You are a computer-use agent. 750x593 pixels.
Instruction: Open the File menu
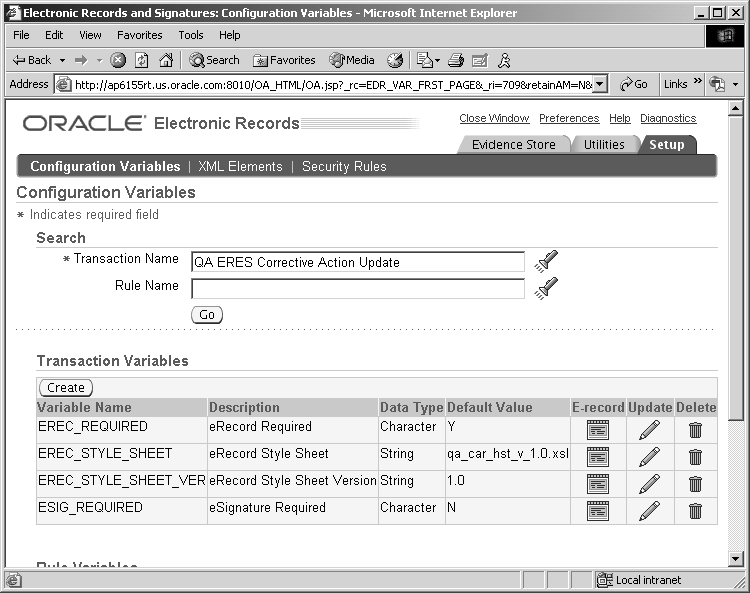point(21,35)
